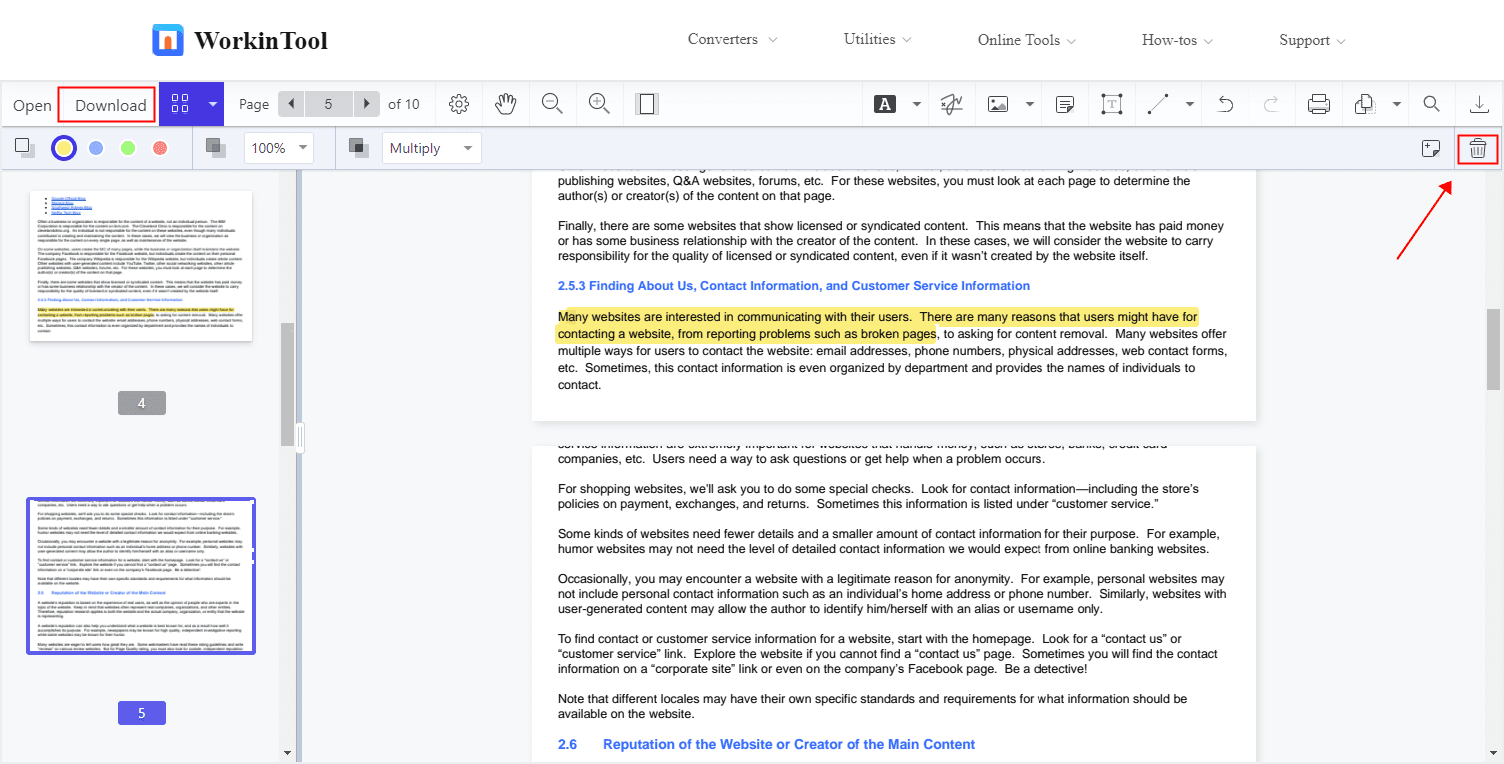1504x764 pixels.
Task: Open the Online Tools menu
Action: [1027, 41]
